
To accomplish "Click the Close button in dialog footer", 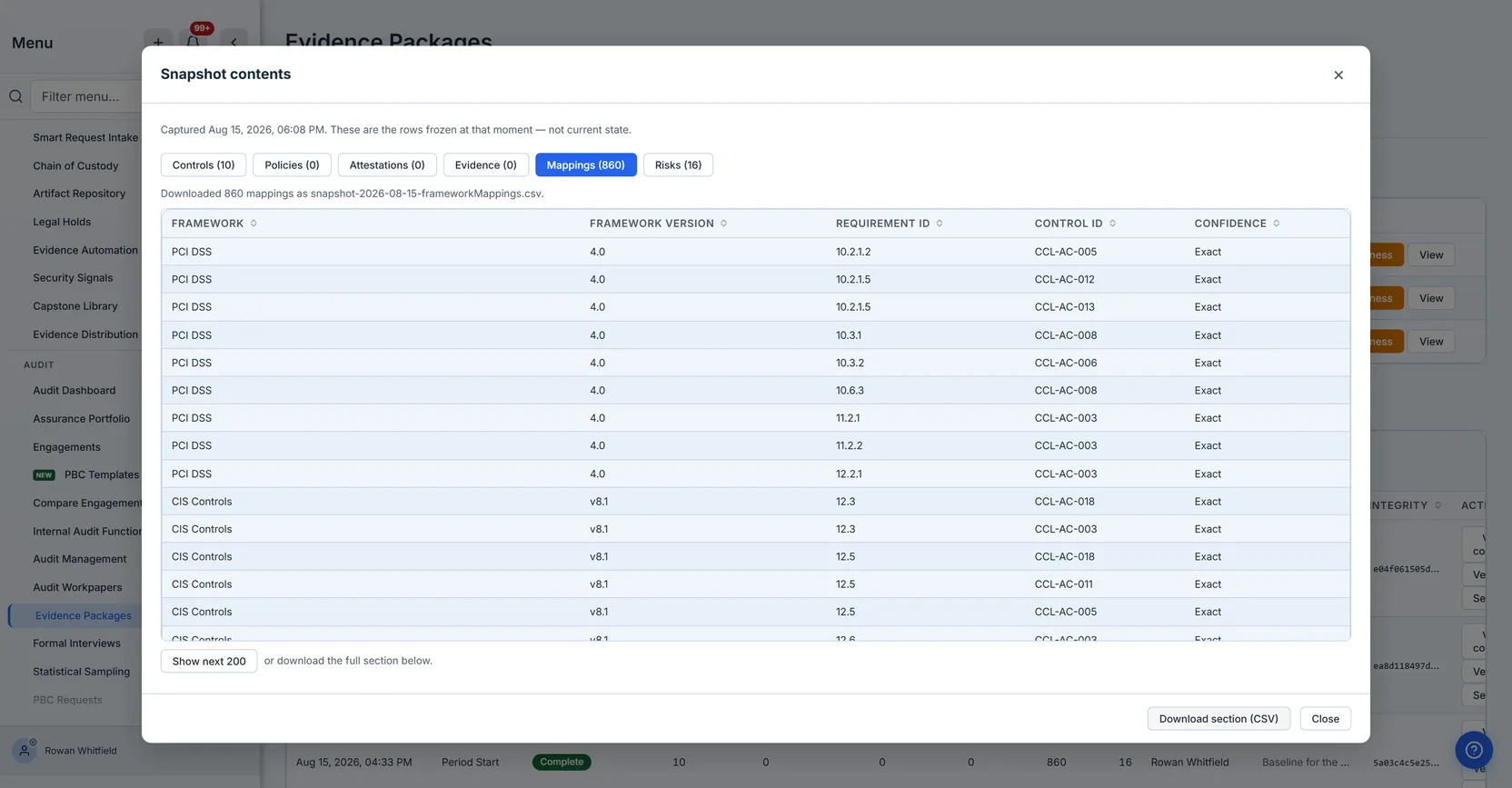I will [x=1325, y=719].
